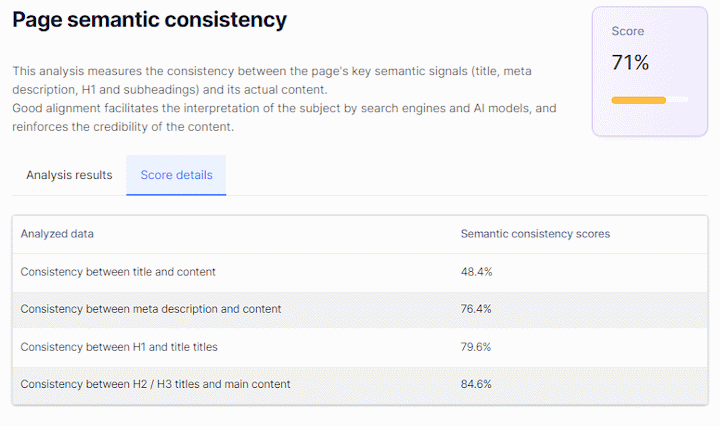
Task: Click the Page semantic consistency heading
Action: click(149, 20)
